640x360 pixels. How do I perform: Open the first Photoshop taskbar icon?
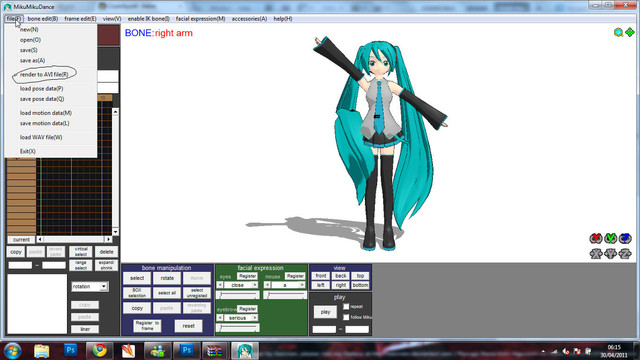70,350
